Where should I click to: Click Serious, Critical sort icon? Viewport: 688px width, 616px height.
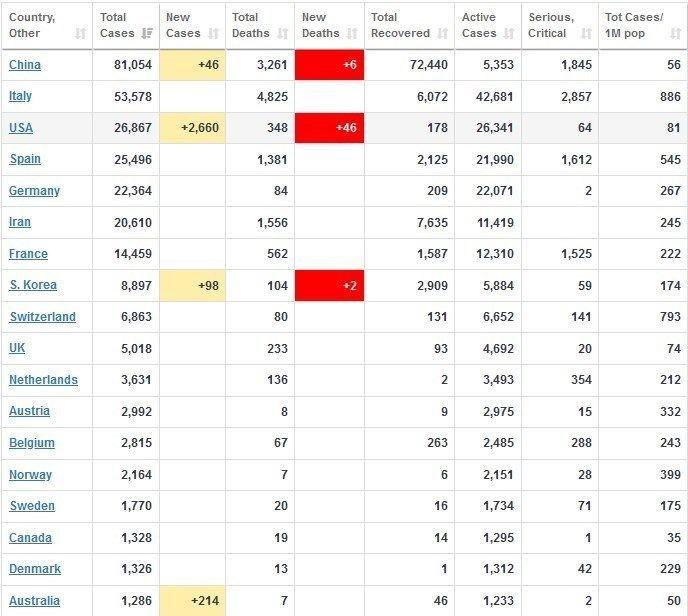pos(586,33)
